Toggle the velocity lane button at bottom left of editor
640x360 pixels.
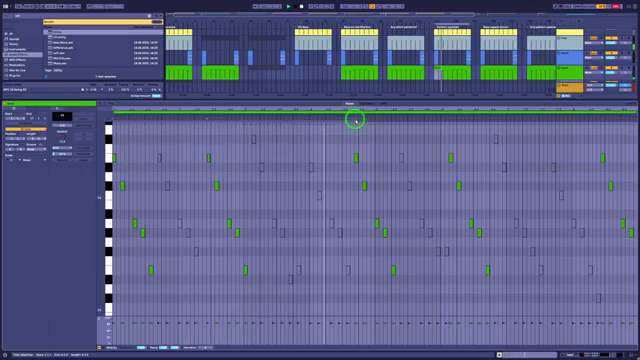click(x=99, y=348)
